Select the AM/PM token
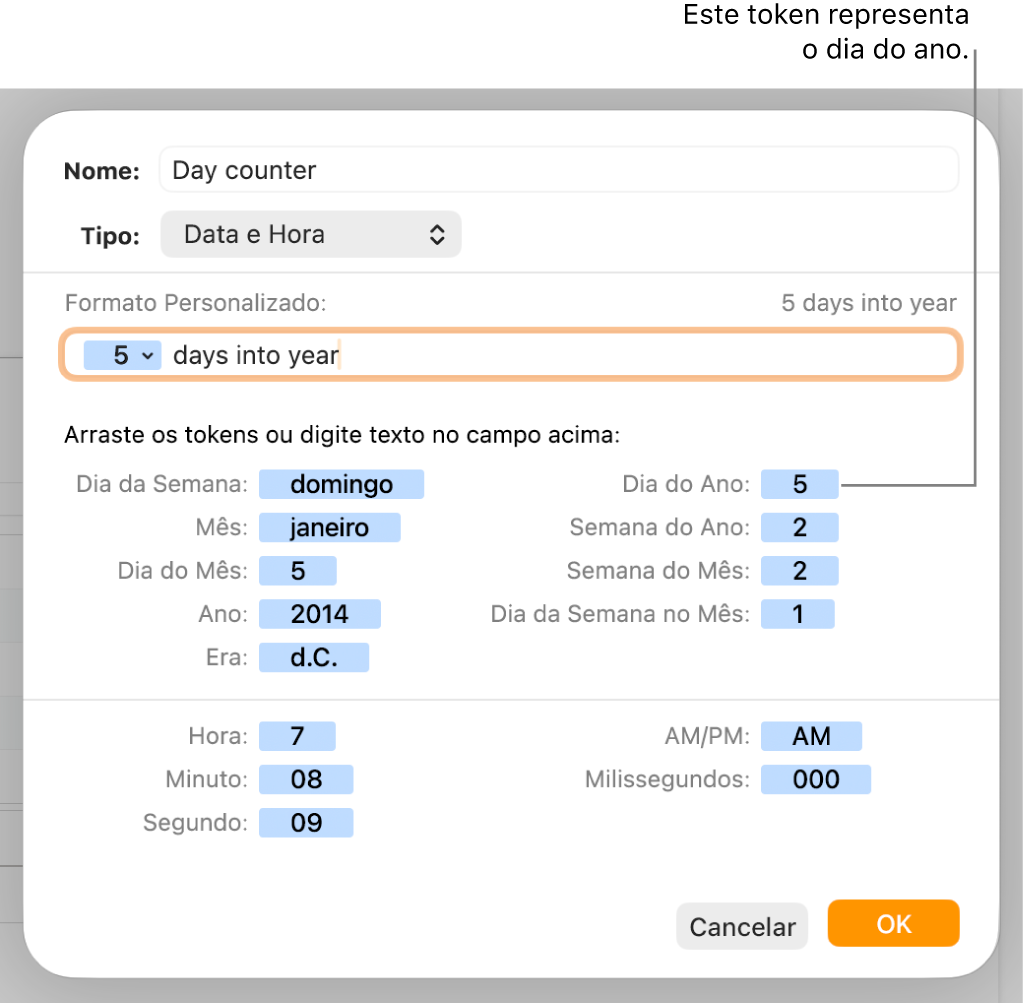The width and height of the screenshot is (1024, 1003). 811,736
